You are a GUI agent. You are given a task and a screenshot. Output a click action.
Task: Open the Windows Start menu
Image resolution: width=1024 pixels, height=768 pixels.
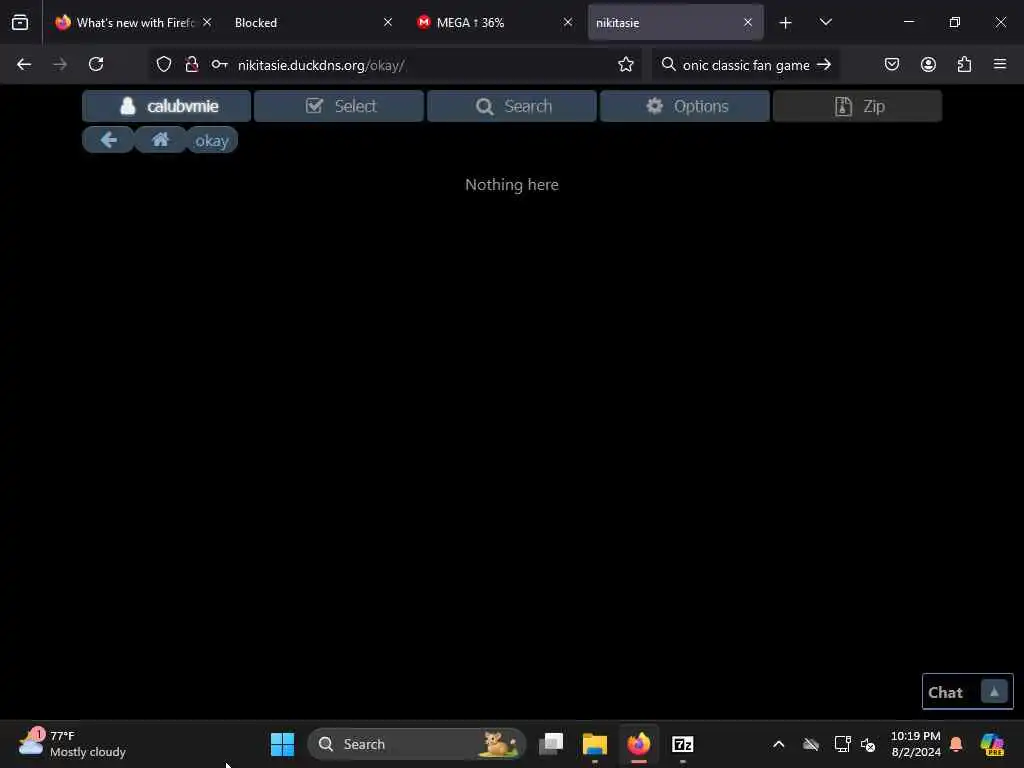pyautogui.click(x=283, y=744)
